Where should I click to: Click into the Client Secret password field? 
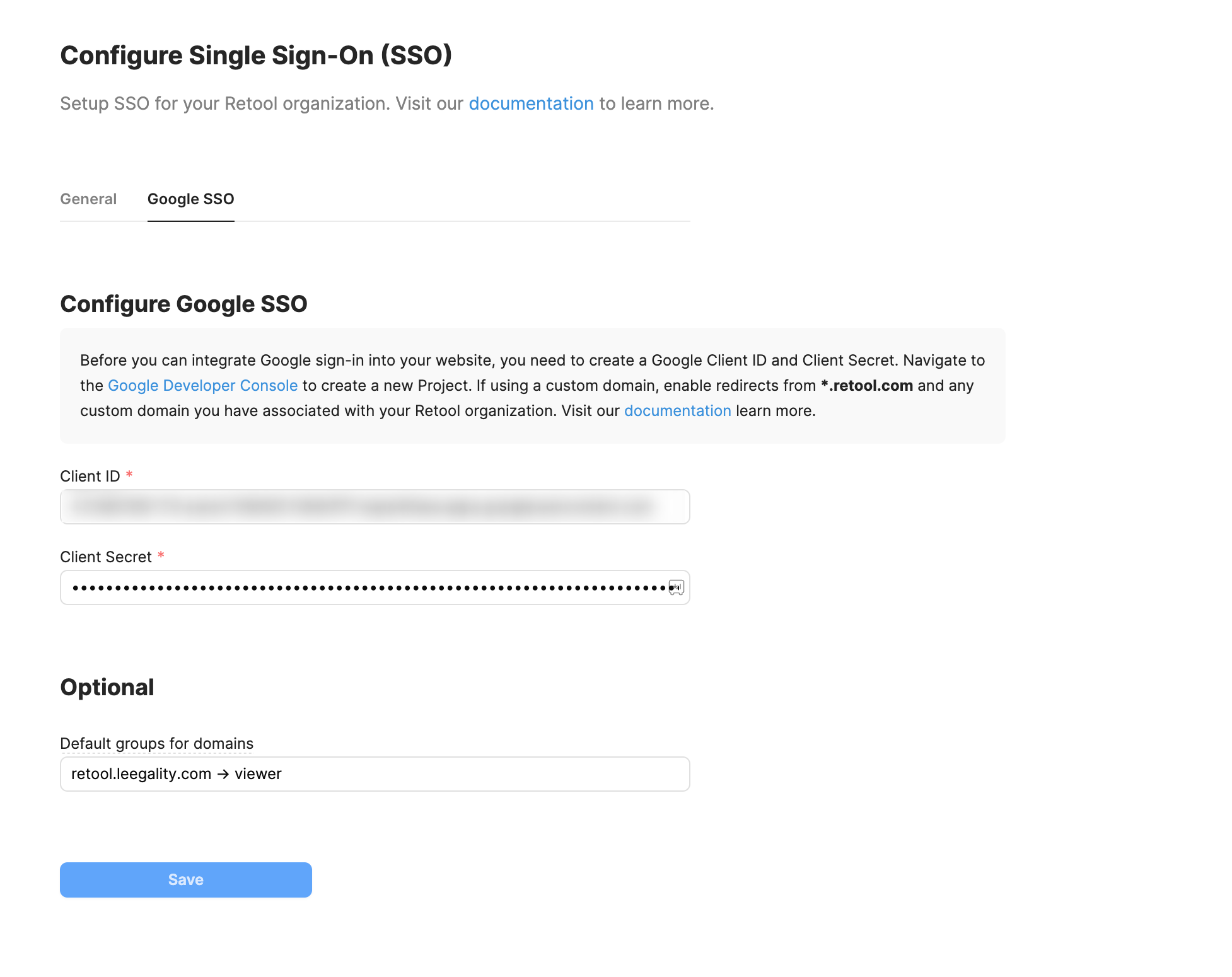(375, 587)
